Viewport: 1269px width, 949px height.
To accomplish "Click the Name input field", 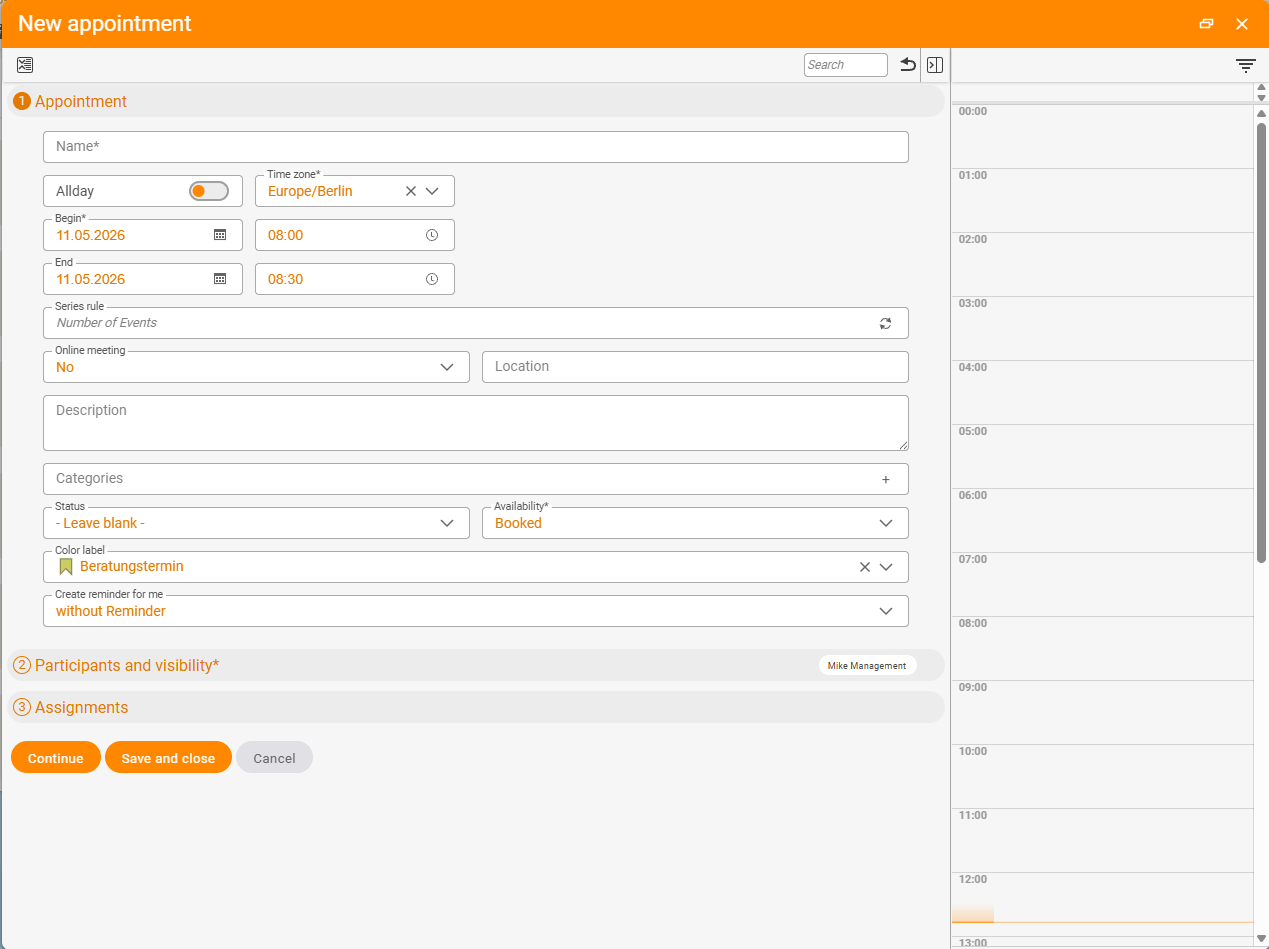I will 476,147.
